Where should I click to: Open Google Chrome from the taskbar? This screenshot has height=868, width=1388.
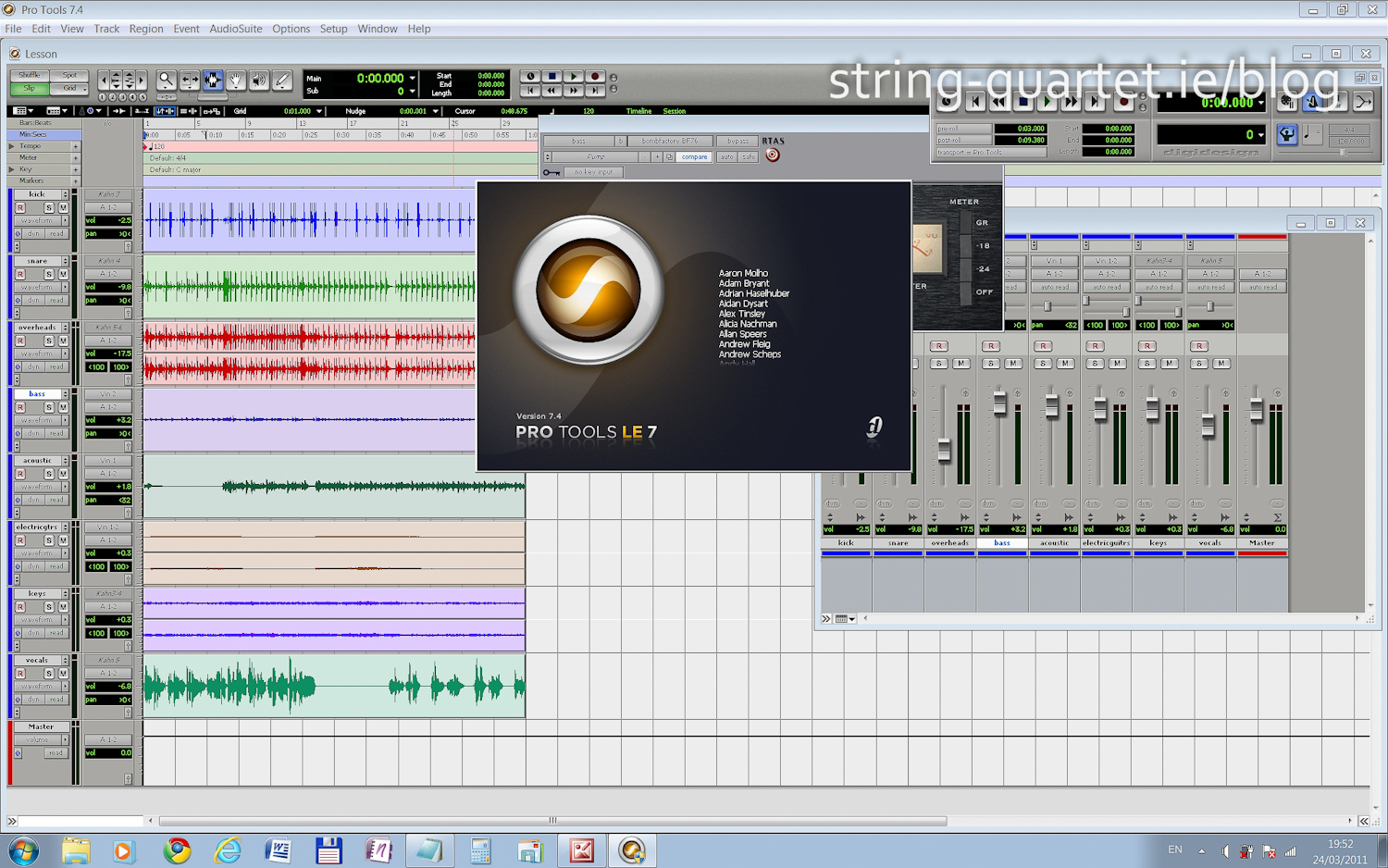[177, 850]
